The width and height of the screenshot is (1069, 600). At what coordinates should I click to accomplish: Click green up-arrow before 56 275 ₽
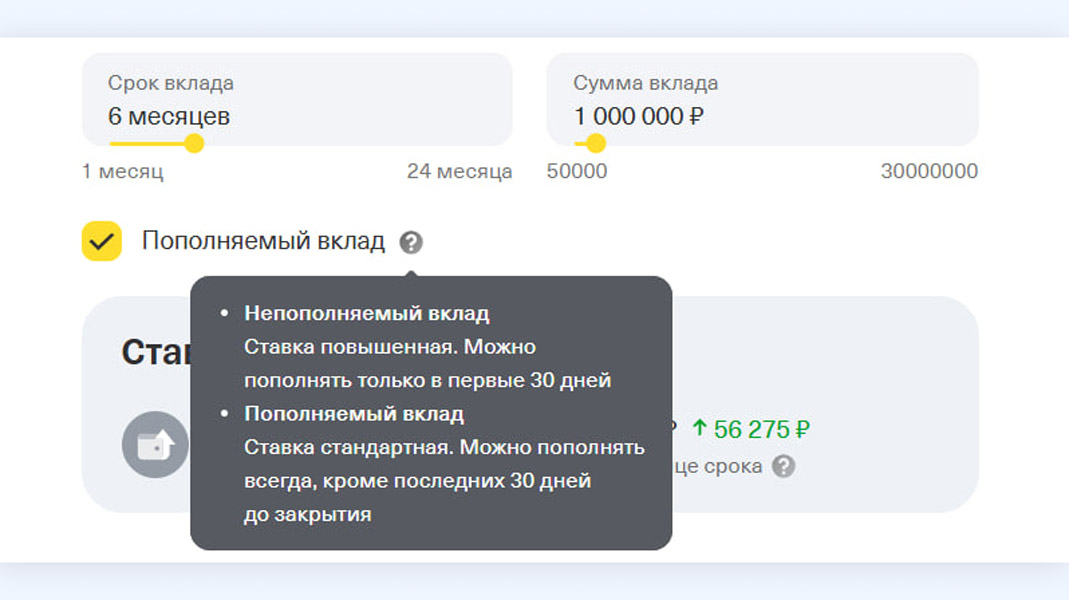[699, 429]
